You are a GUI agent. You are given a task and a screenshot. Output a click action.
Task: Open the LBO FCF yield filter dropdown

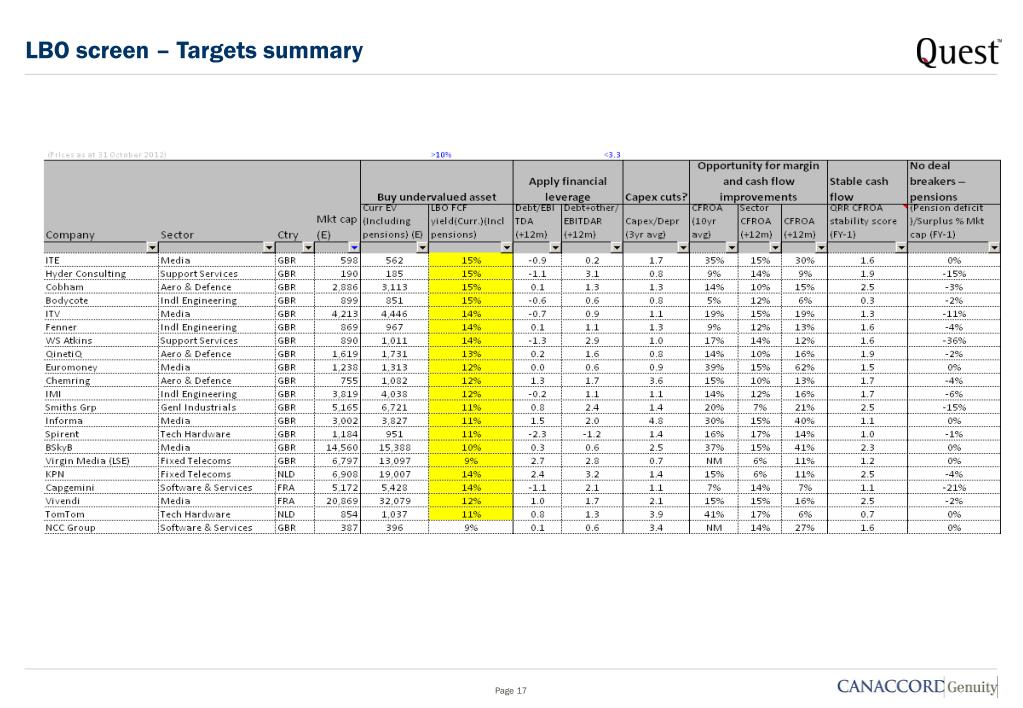pyautogui.click(x=506, y=247)
